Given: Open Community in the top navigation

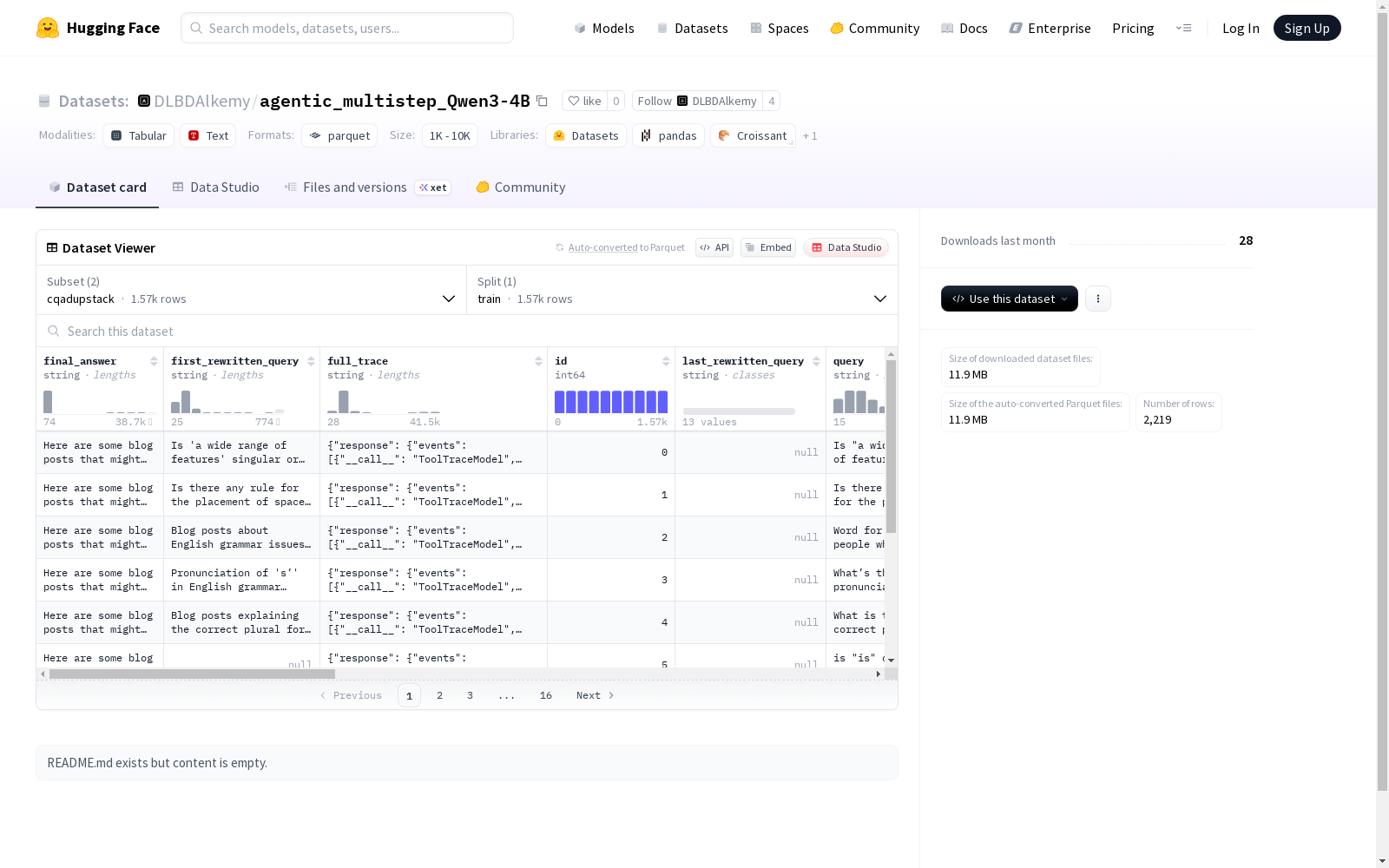Looking at the screenshot, I should click(875, 28).
